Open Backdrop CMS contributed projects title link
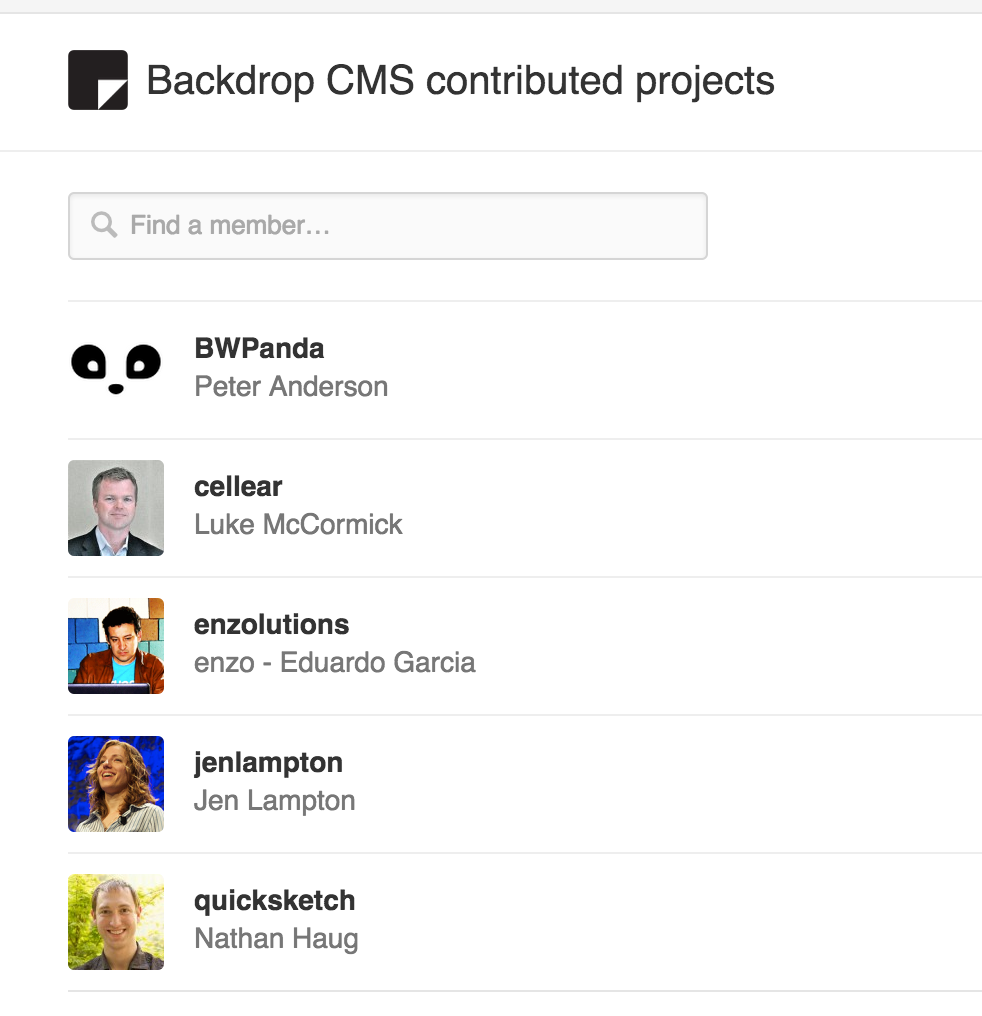 coord(460,80)
